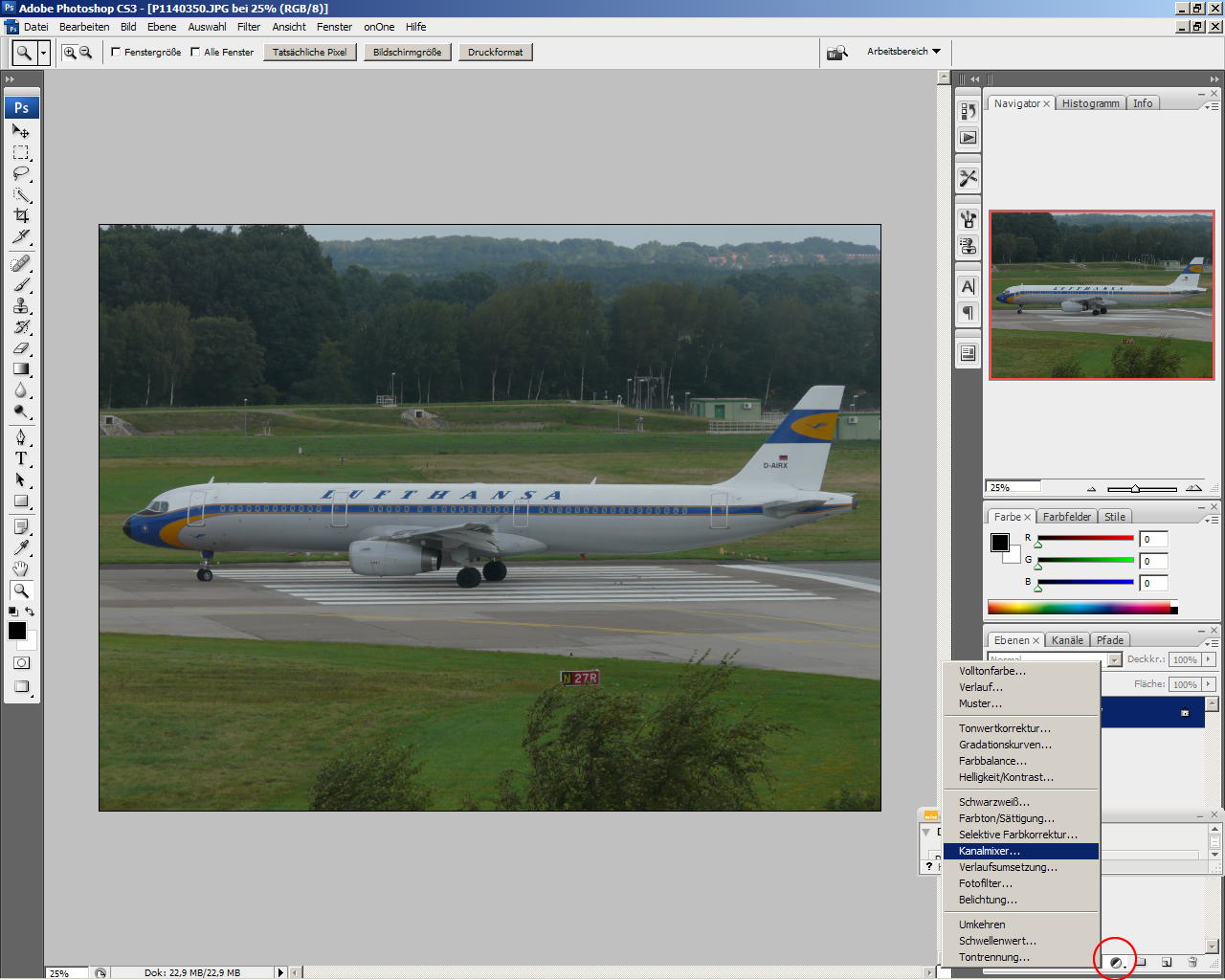Screen dimensions: 1225x980
Task: Click the adjustment layer icon in Ebenen panel
Action: 1116,962
